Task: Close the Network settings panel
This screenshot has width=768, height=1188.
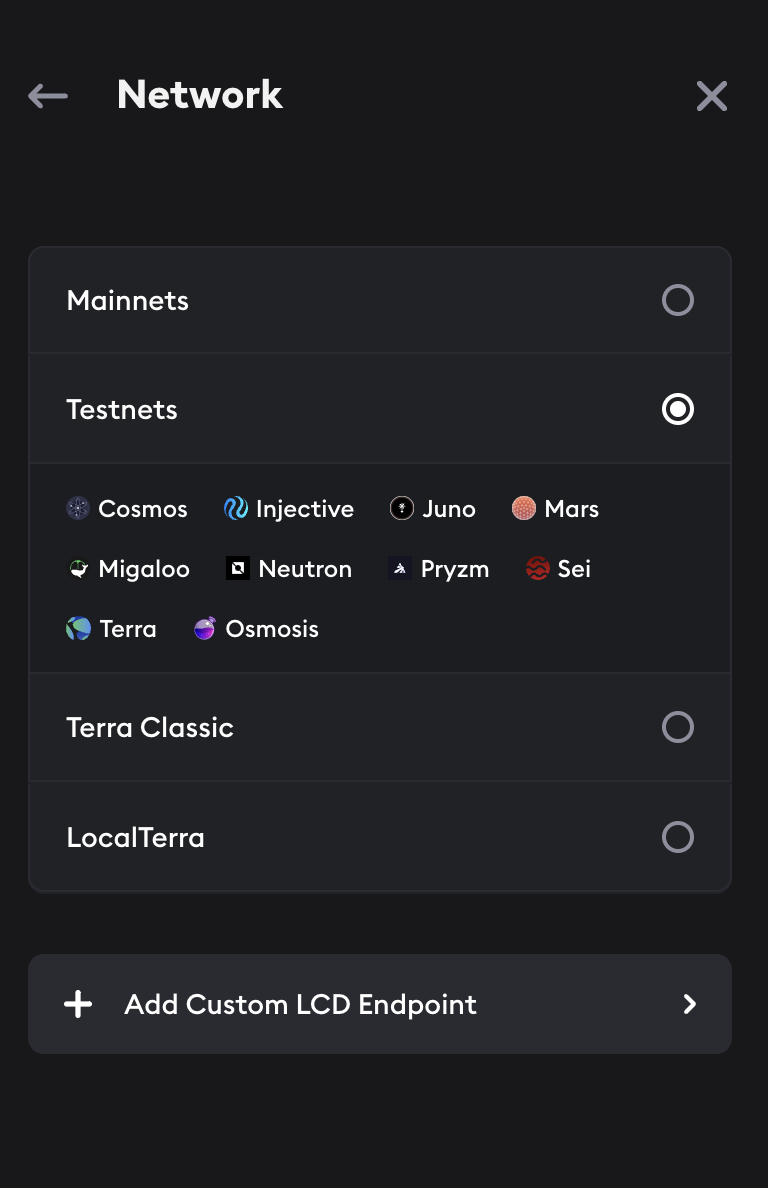Action: click(712, 96)
